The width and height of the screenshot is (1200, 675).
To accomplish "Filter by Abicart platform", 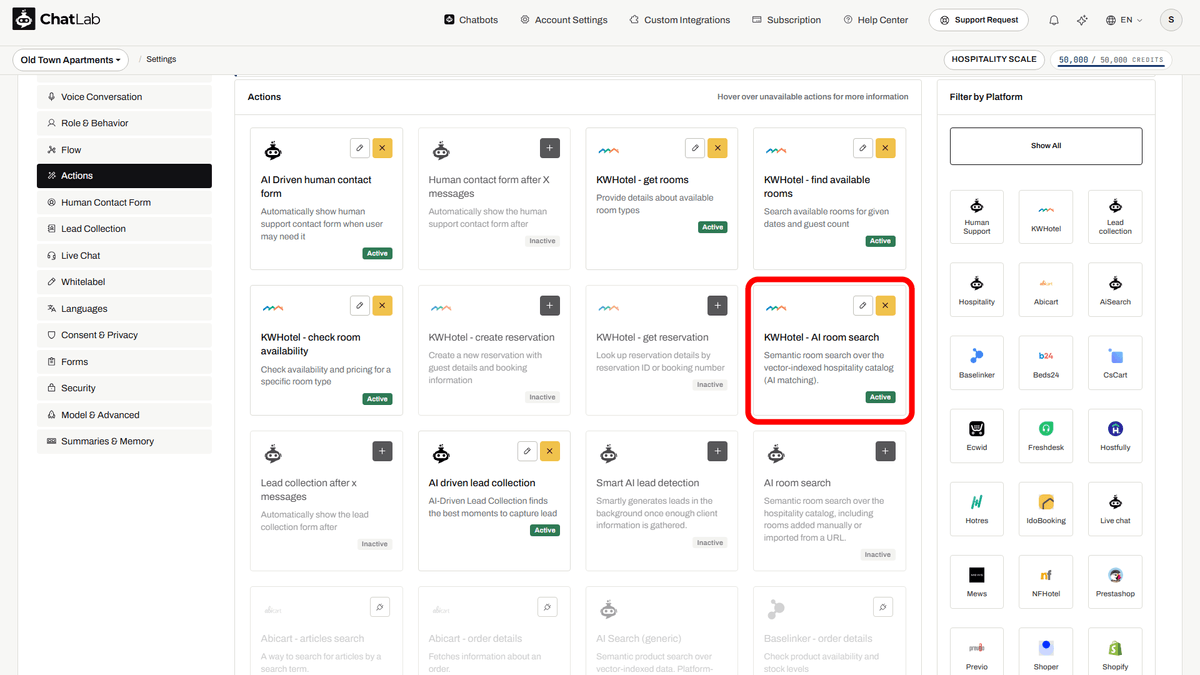I will click(x=1046, y=290).
